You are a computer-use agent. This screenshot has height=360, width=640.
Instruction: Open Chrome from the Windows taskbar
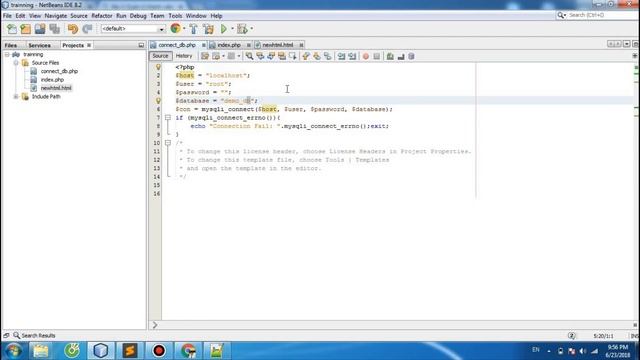coord(188,351)
